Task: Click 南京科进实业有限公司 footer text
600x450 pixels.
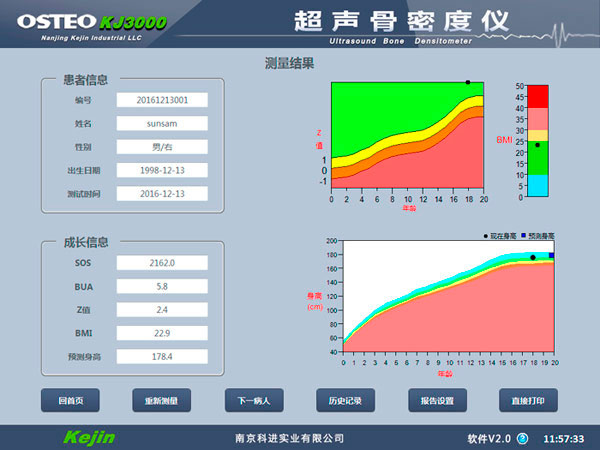Action: (x=289, y=438)
